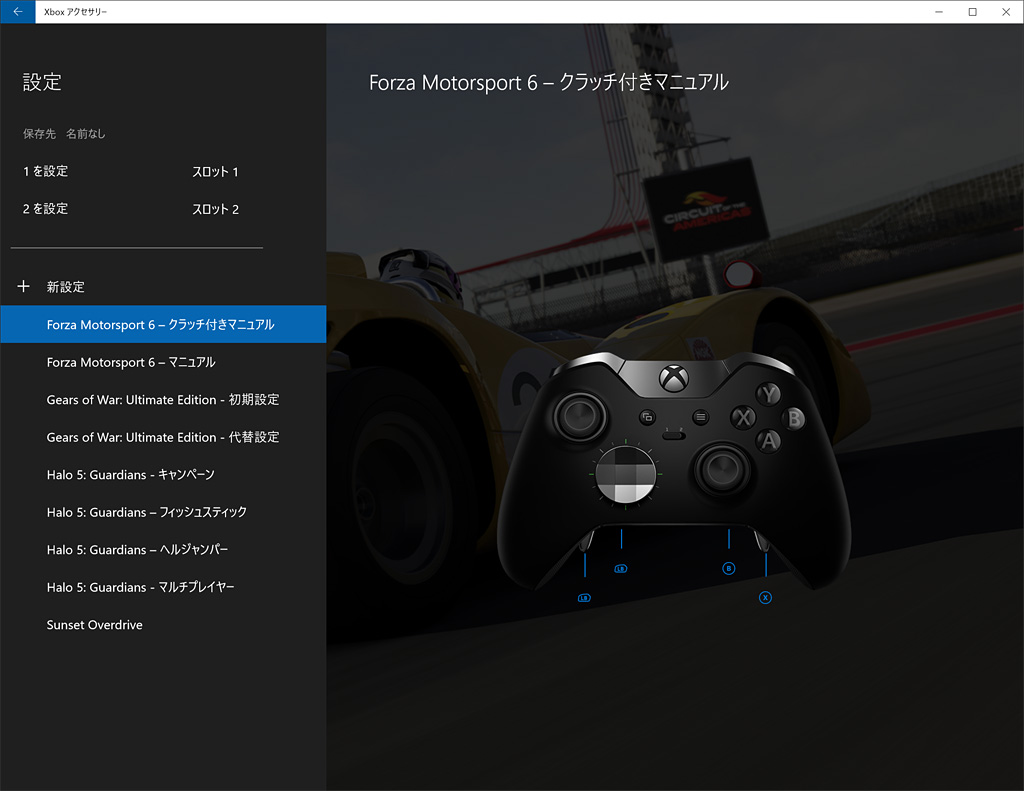Click 2 を設定
Image resolution: width=1024 pixels, height=791 pixels.
tap(45, 208)
